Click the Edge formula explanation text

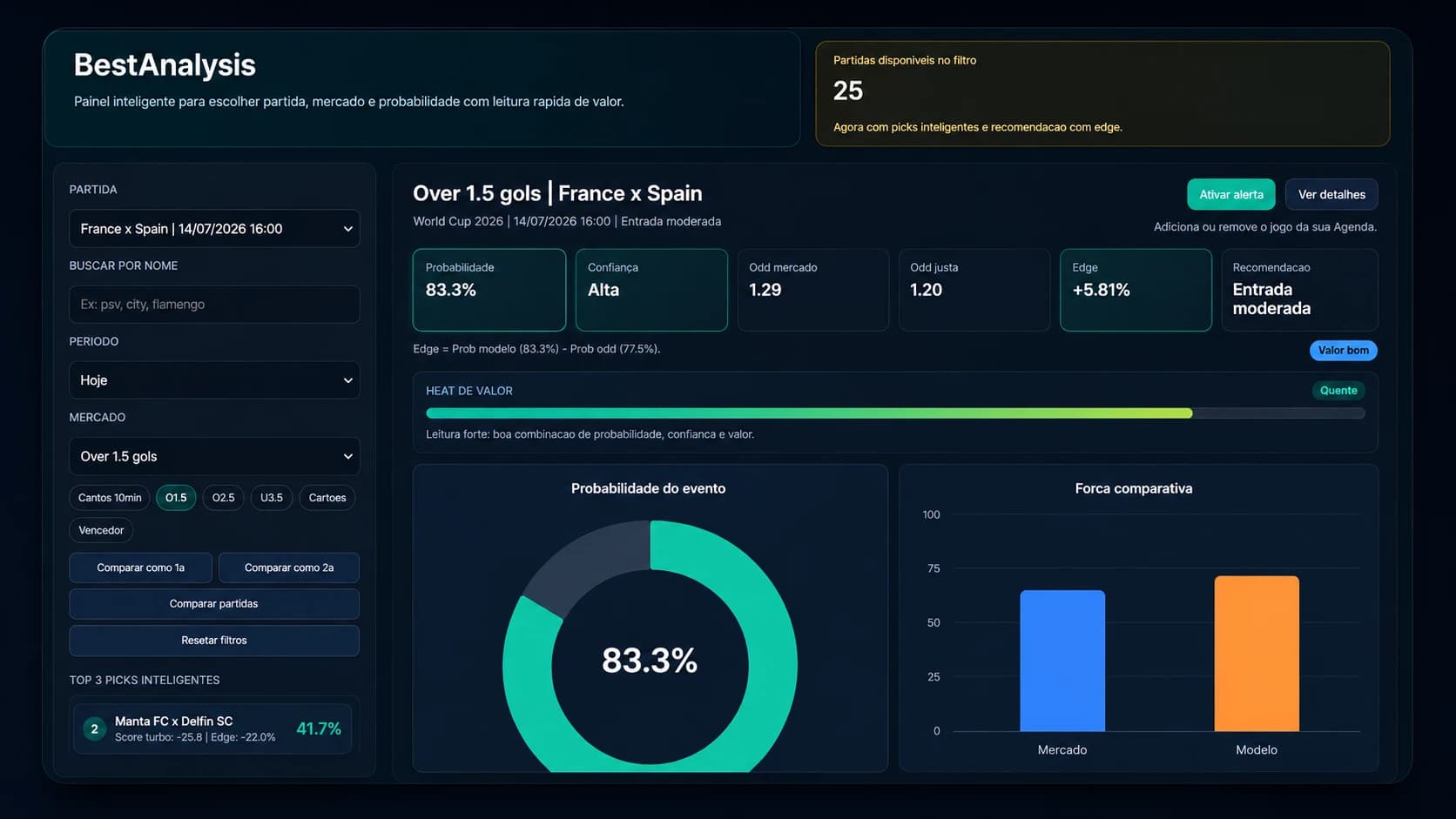[536, 349]
